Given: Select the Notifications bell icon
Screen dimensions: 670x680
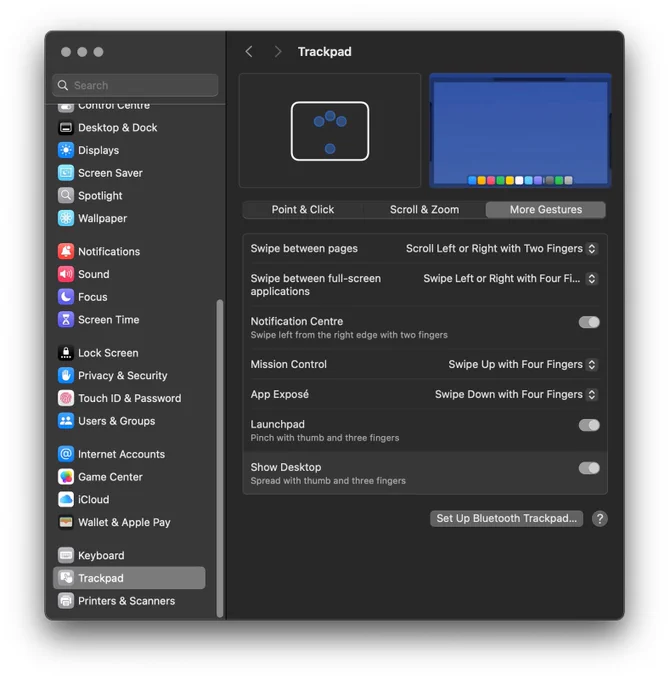Looking at the screenshot, I should pos(65,251).
